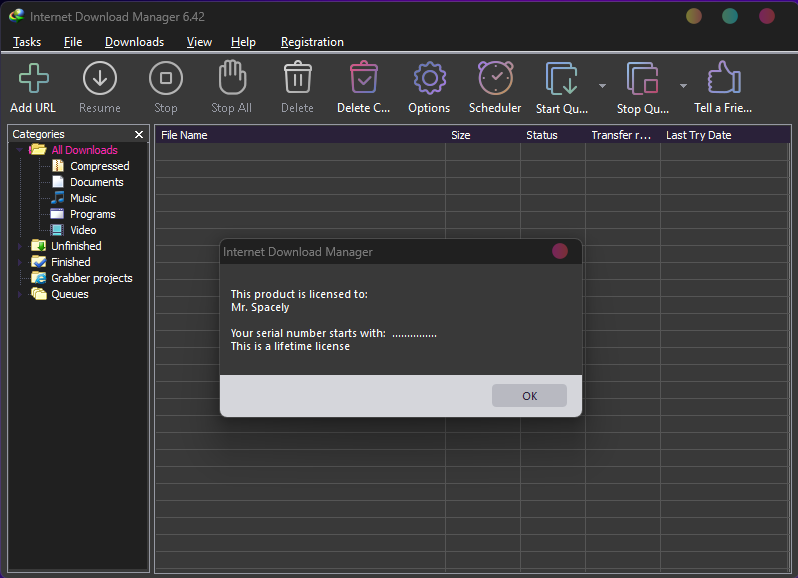Sort by Status column header
The height and width of the screenshot is (578, 798).
[553, 135]
